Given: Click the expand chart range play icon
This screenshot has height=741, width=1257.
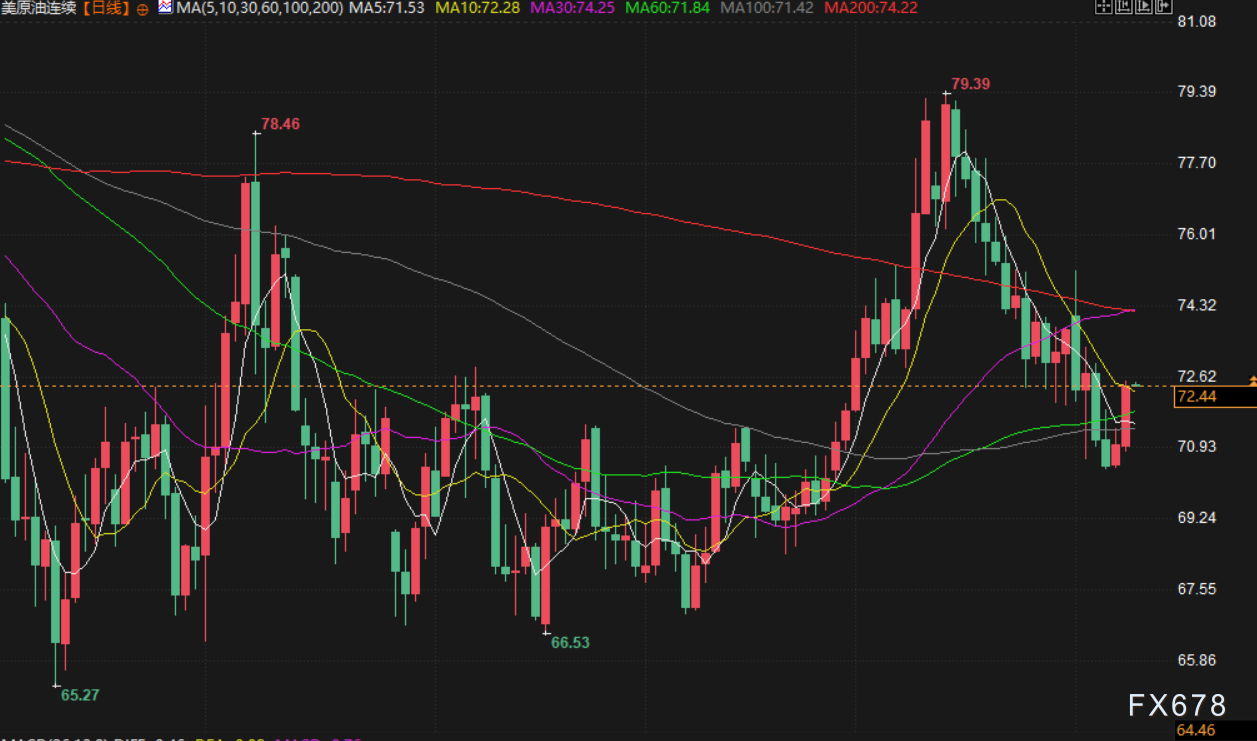Looking at the screenshot, I should tap(1144, 8).
